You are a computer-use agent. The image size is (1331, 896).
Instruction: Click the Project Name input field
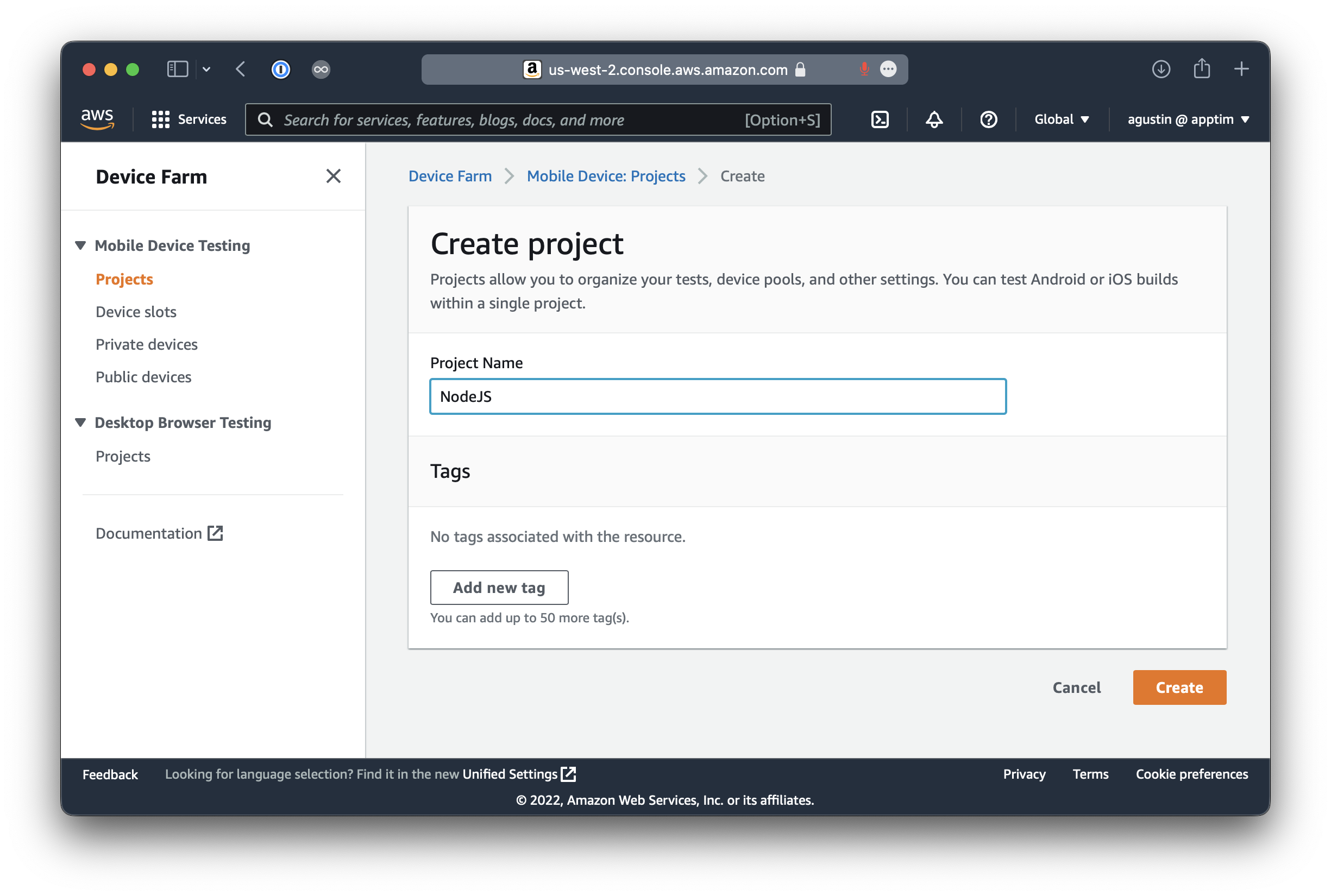[x=718, y=396]
